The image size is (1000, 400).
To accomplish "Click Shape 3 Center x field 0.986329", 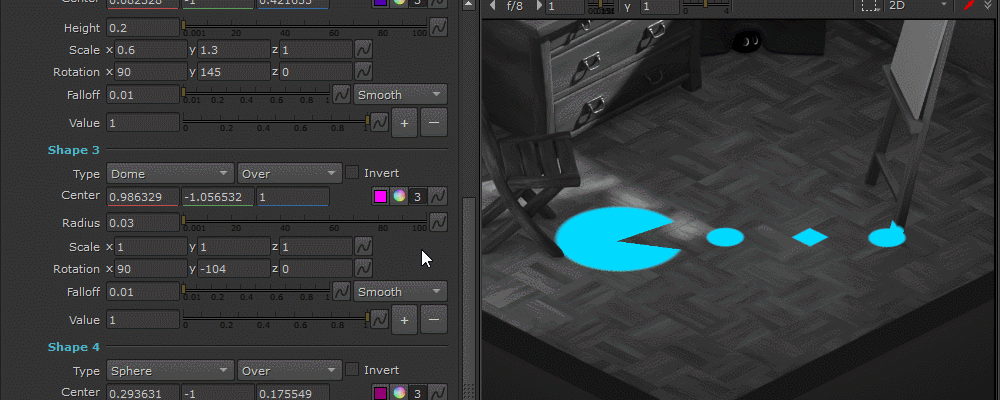I will coord(143,196).
